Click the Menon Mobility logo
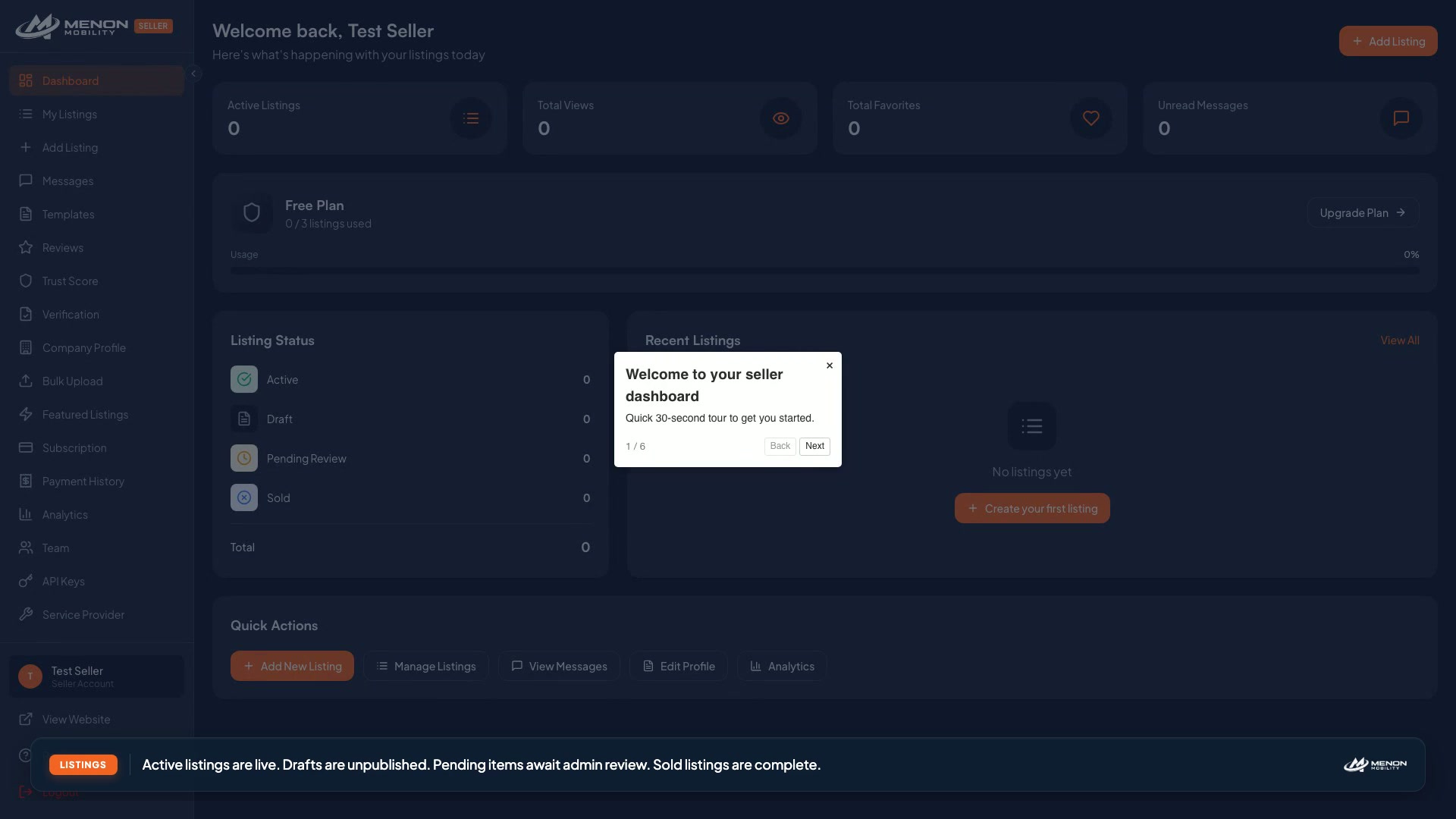 click(72, 27)
